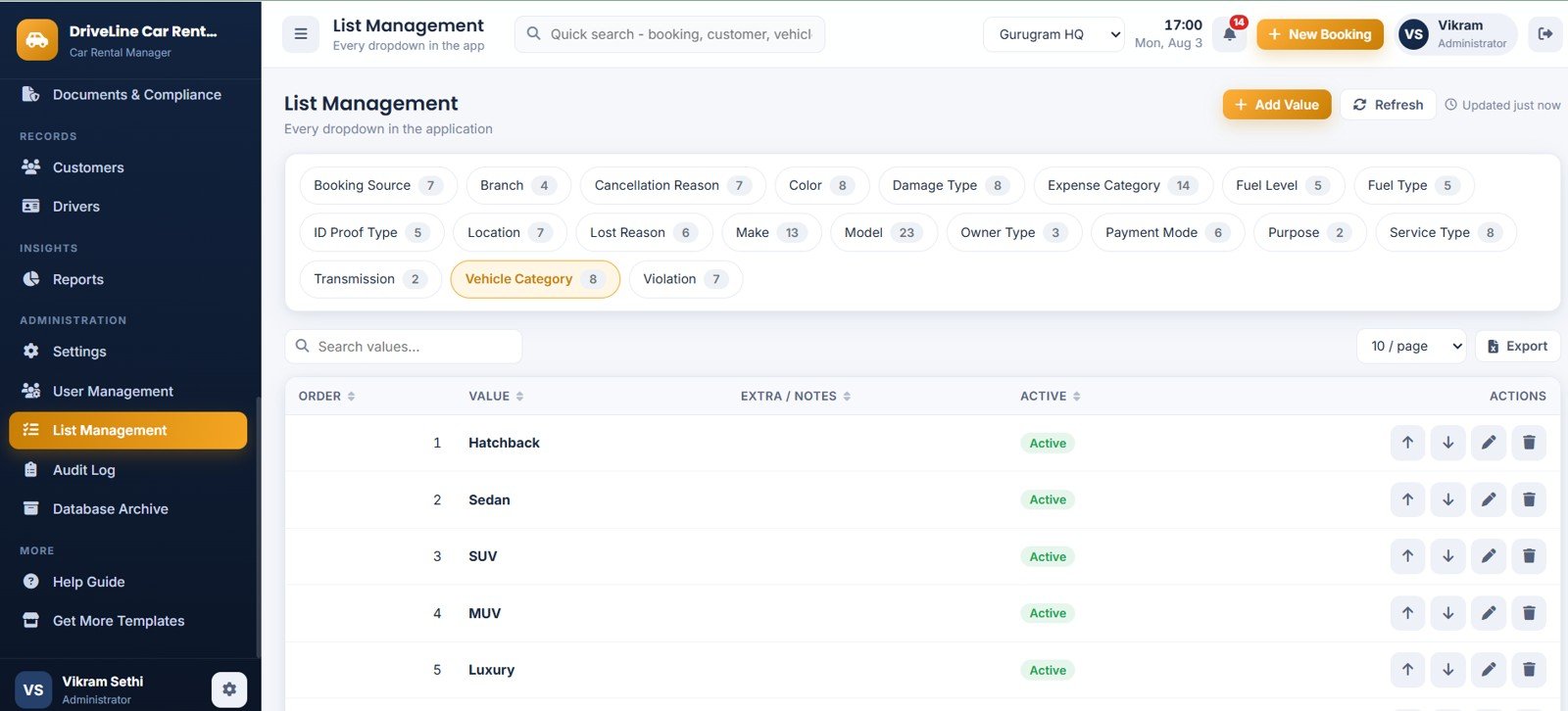Click the Active badge for Luxury
This screenshot has width=1568, height=711.
click(1048, 670)
